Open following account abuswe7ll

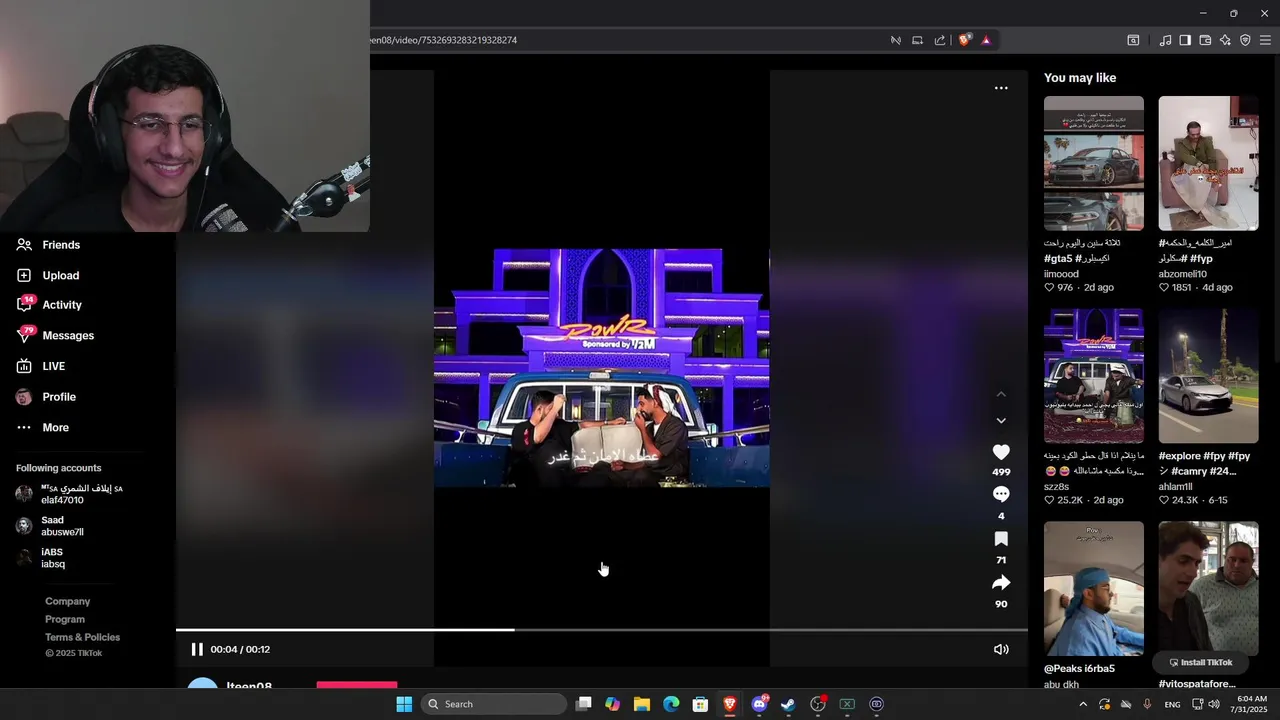50,526
